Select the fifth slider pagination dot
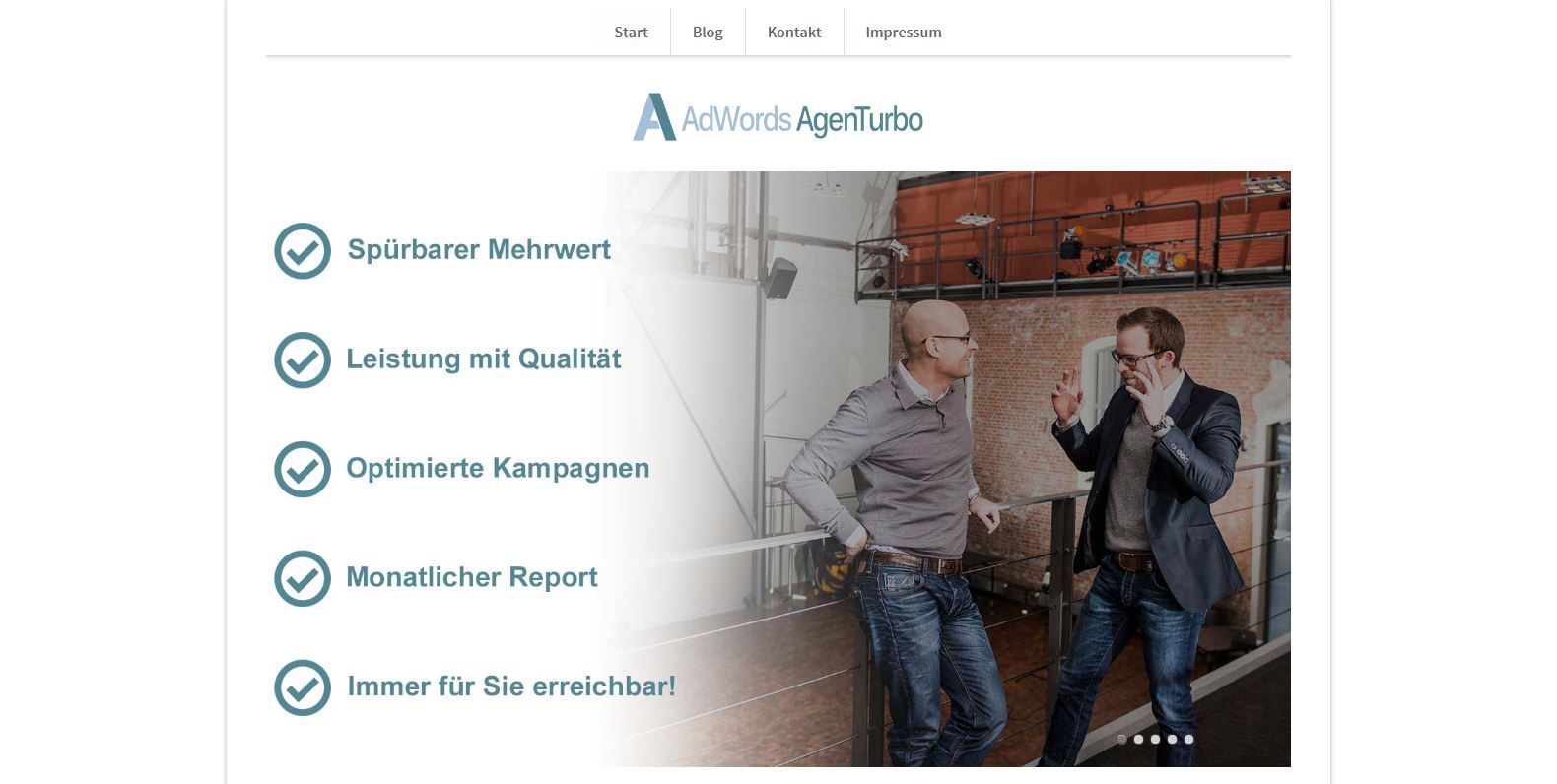The image size is (1557, 784). click(1189, 739)
